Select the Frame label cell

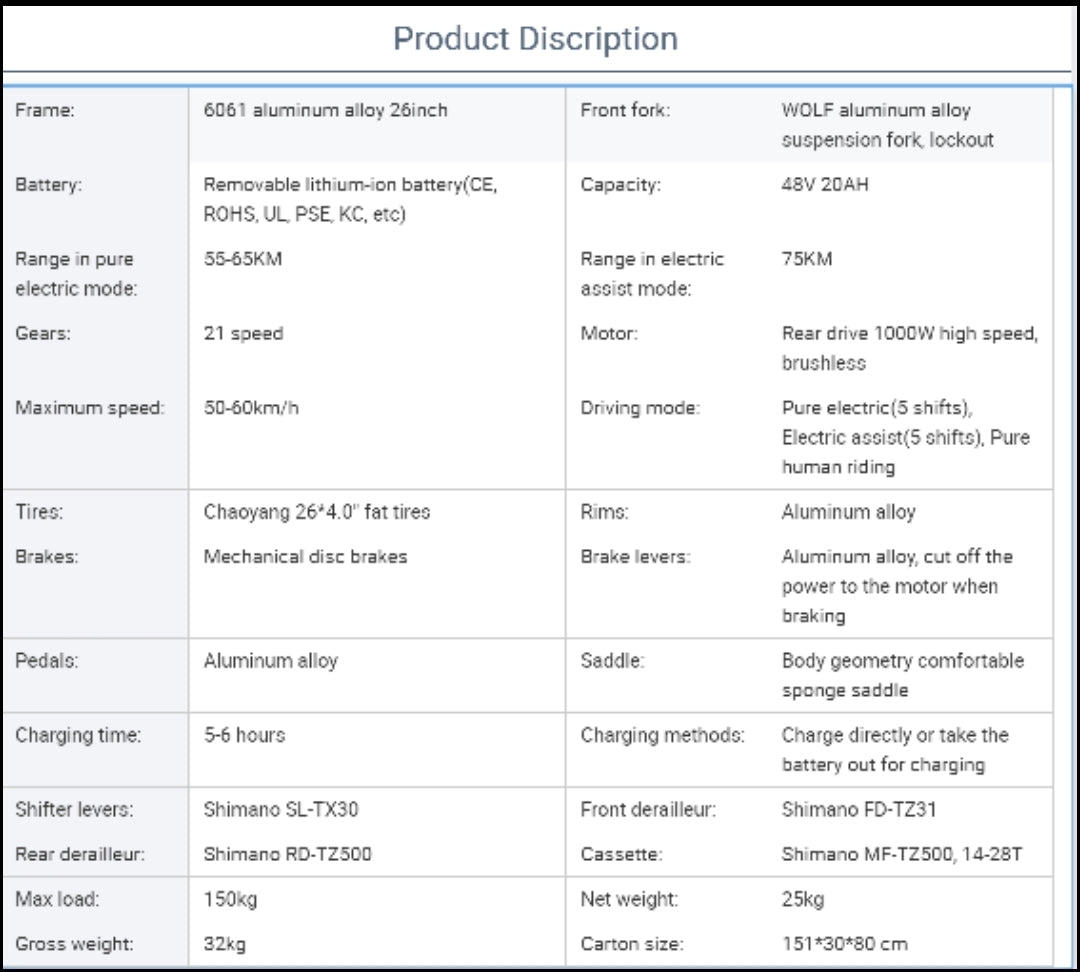[45, 110]
